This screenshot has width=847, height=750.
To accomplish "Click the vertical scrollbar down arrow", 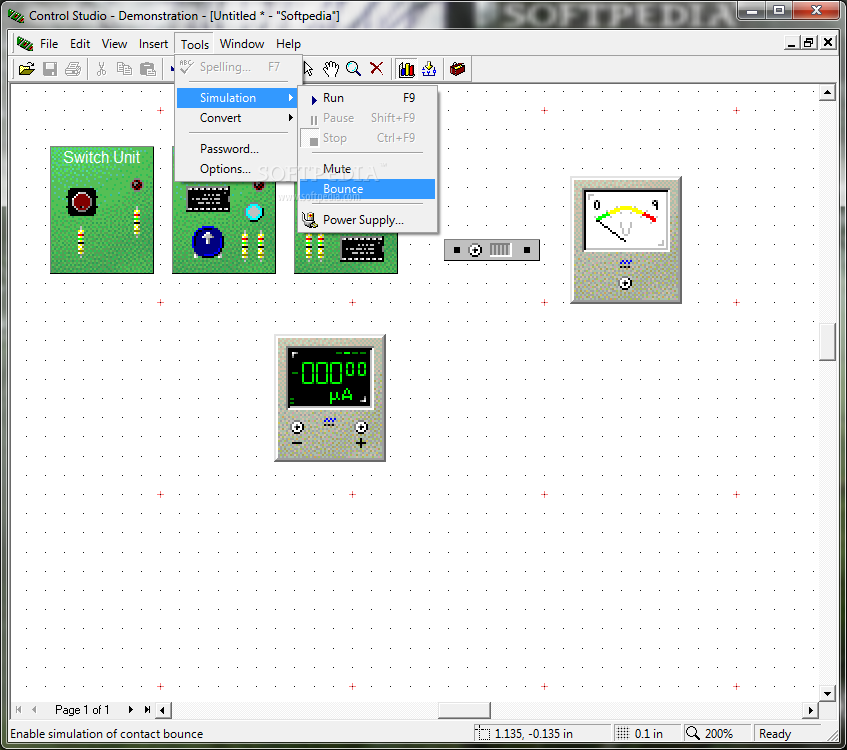I will 827,693.
